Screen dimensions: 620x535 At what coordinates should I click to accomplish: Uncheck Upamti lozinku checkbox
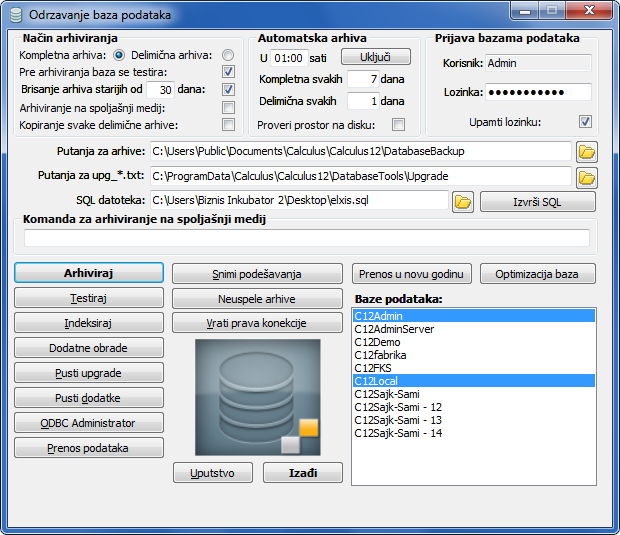pos(585,122)
